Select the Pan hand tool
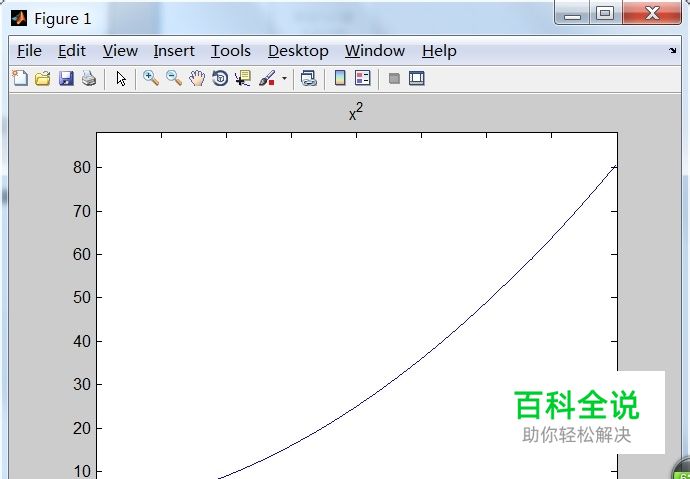Image resolution: width=690 pixels, height=479 pixels. point(197,79)
